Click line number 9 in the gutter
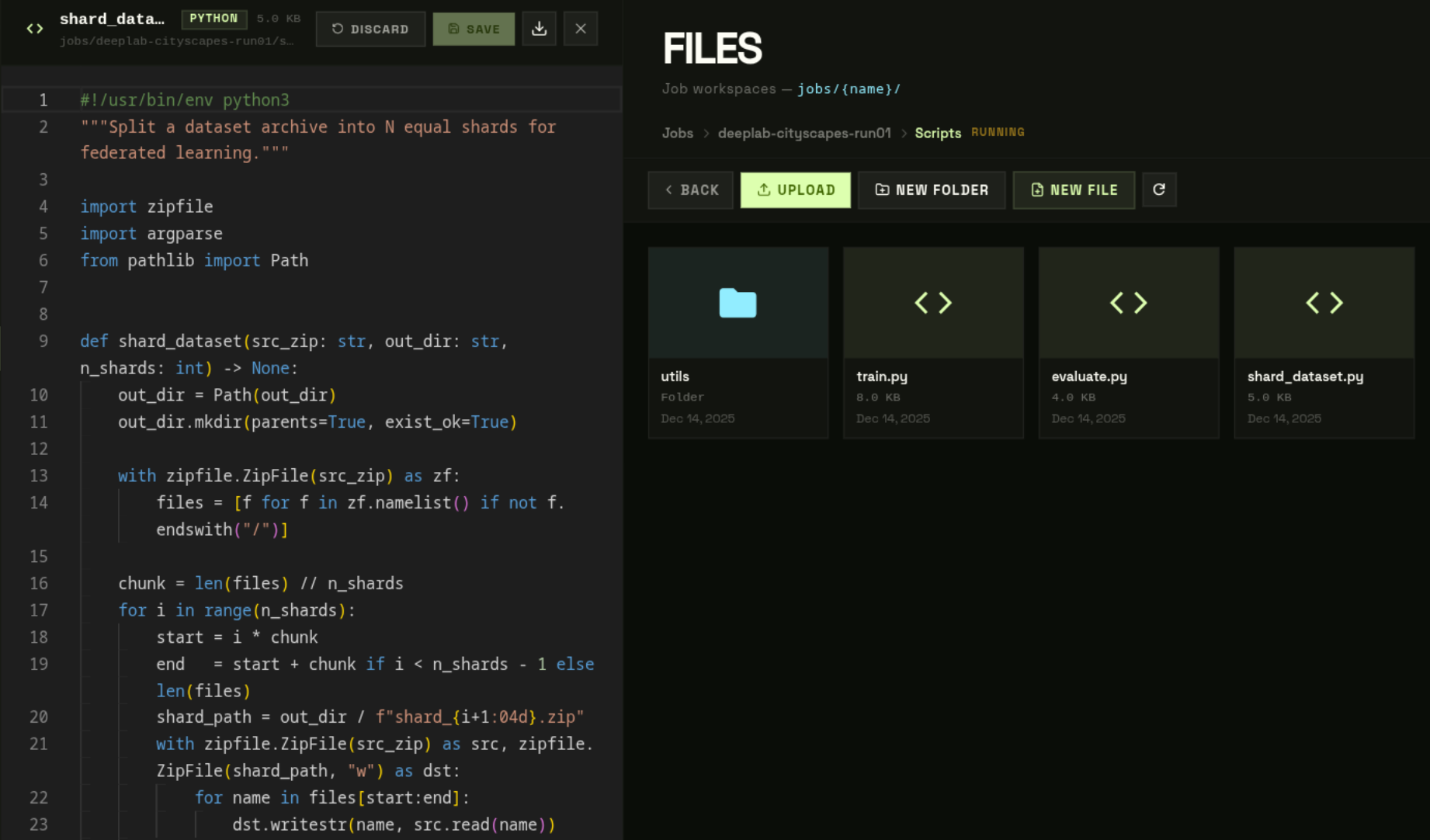 coord(43,342)
